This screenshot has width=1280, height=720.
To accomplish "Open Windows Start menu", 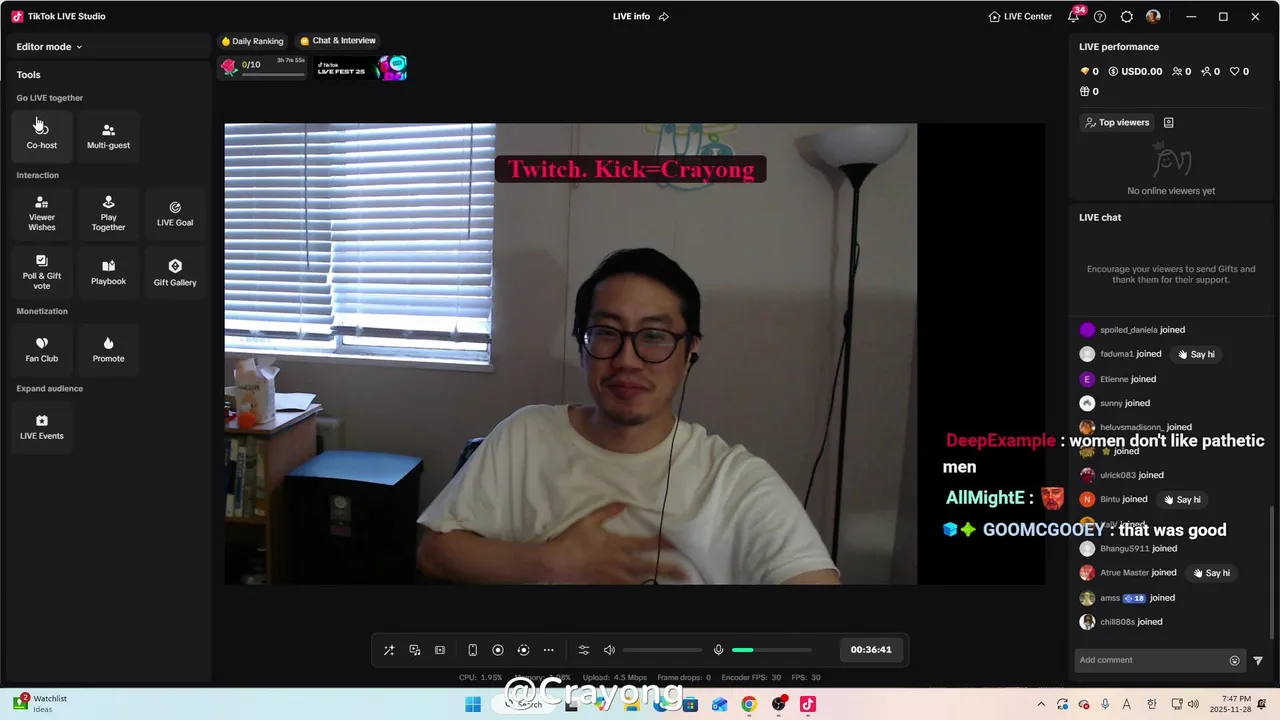I will click(473, 704).
